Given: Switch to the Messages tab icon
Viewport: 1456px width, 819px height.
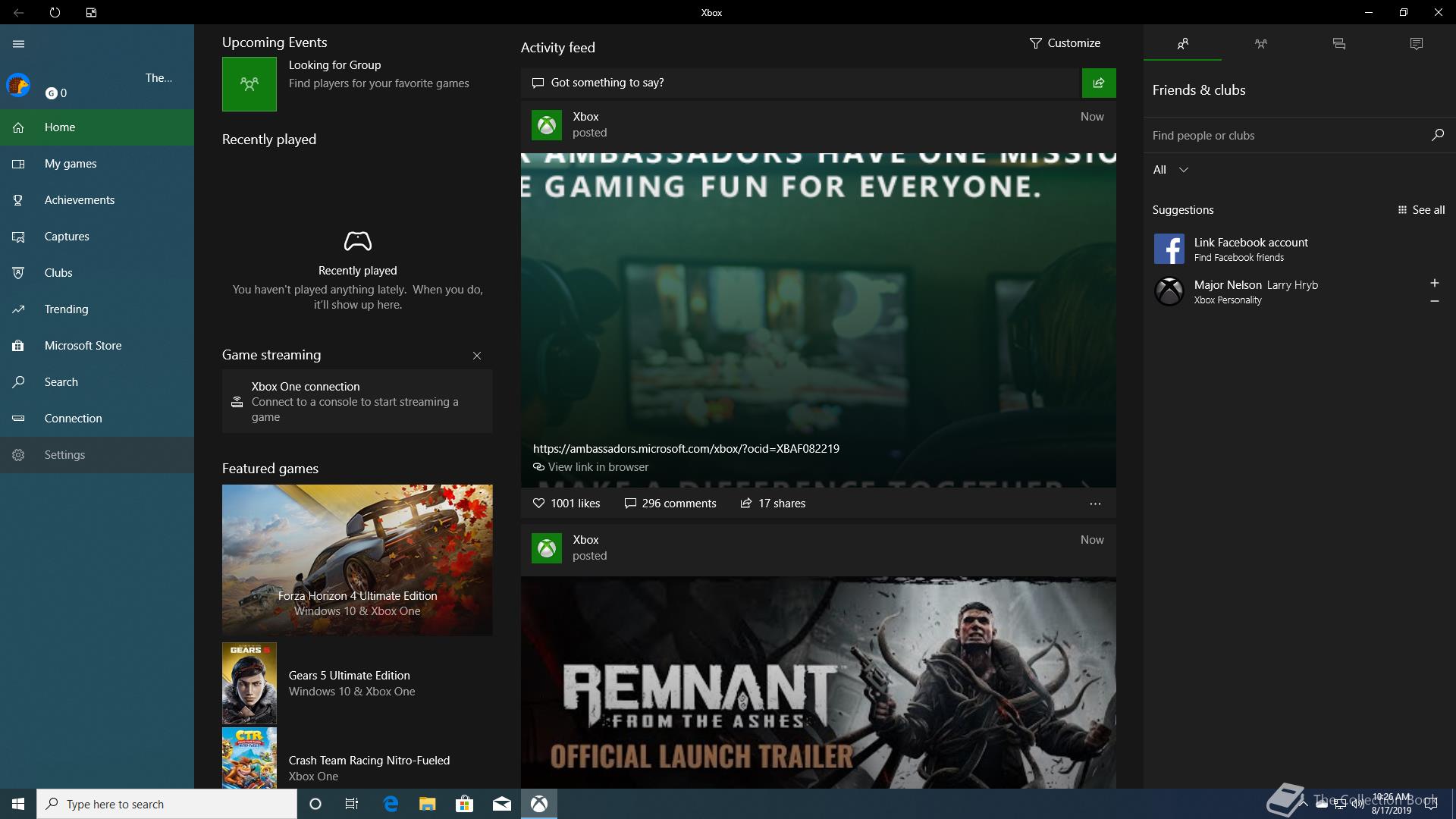Looking at the screenshot, I should click(x=1339, y=44).
